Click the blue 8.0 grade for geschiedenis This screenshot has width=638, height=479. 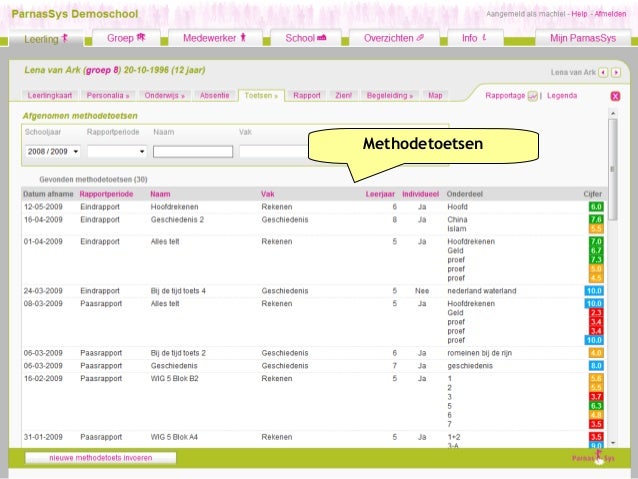(x=596, y=366)
